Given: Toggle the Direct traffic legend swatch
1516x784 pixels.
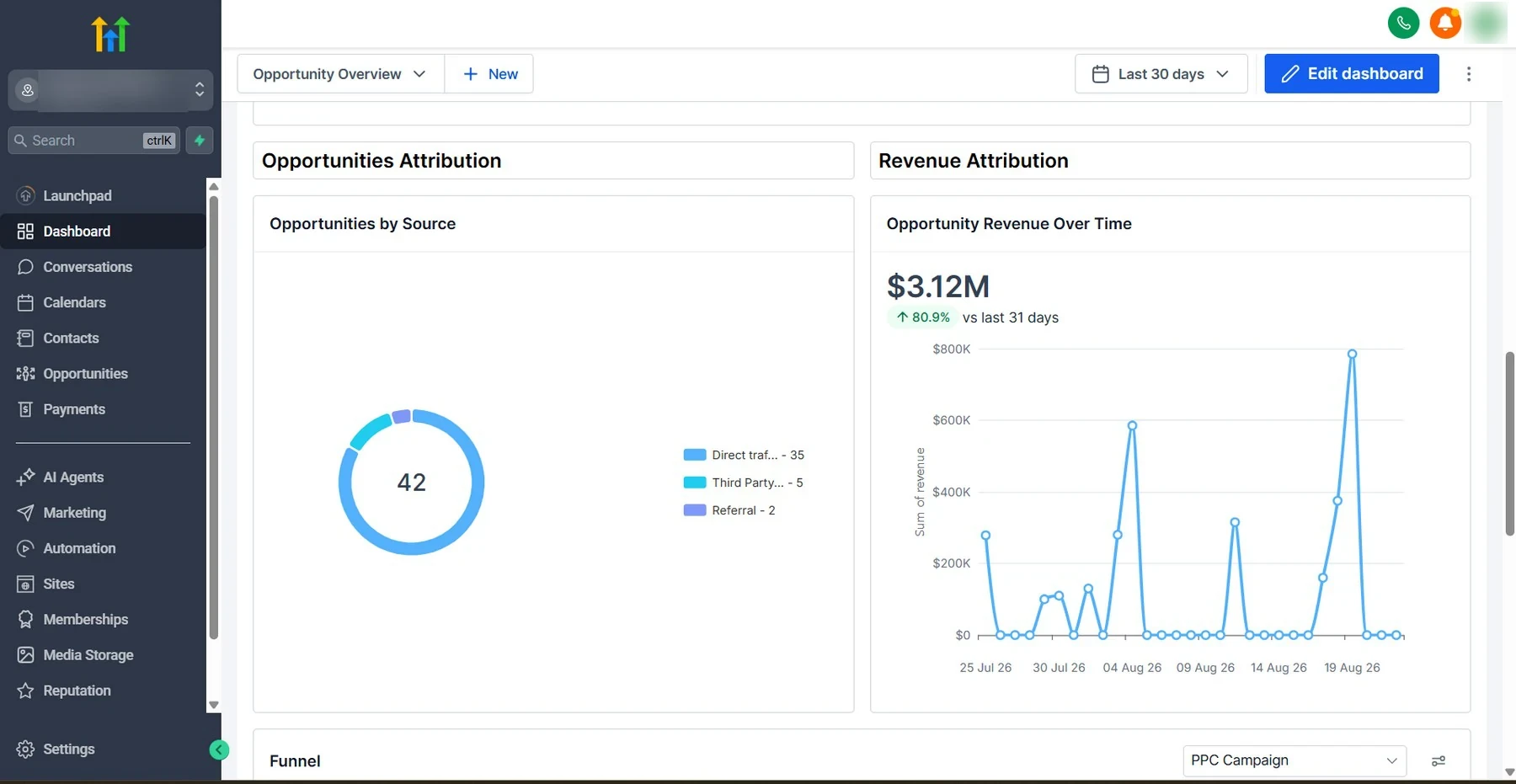Looking at the screenshot, I should (695, 455).
